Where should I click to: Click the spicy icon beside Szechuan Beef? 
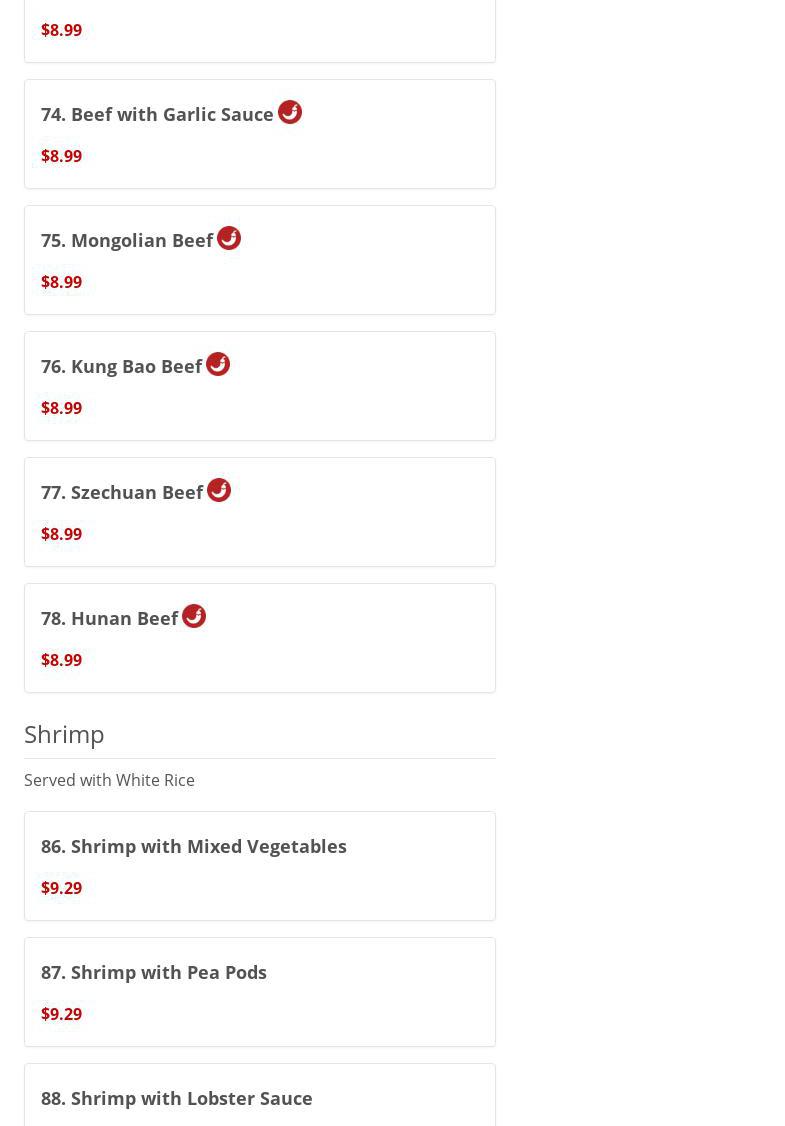(219, 490)
